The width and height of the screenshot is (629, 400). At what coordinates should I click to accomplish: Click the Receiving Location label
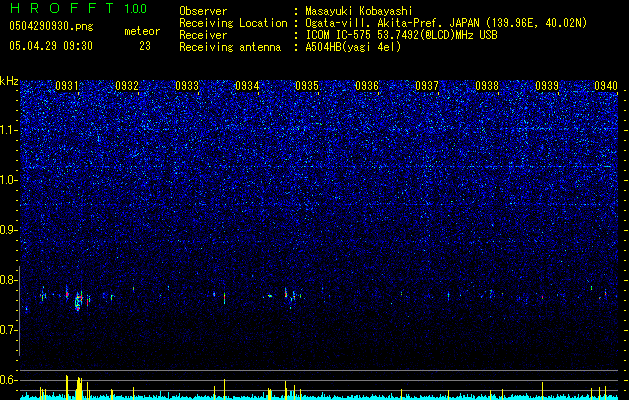click(233, 23)
